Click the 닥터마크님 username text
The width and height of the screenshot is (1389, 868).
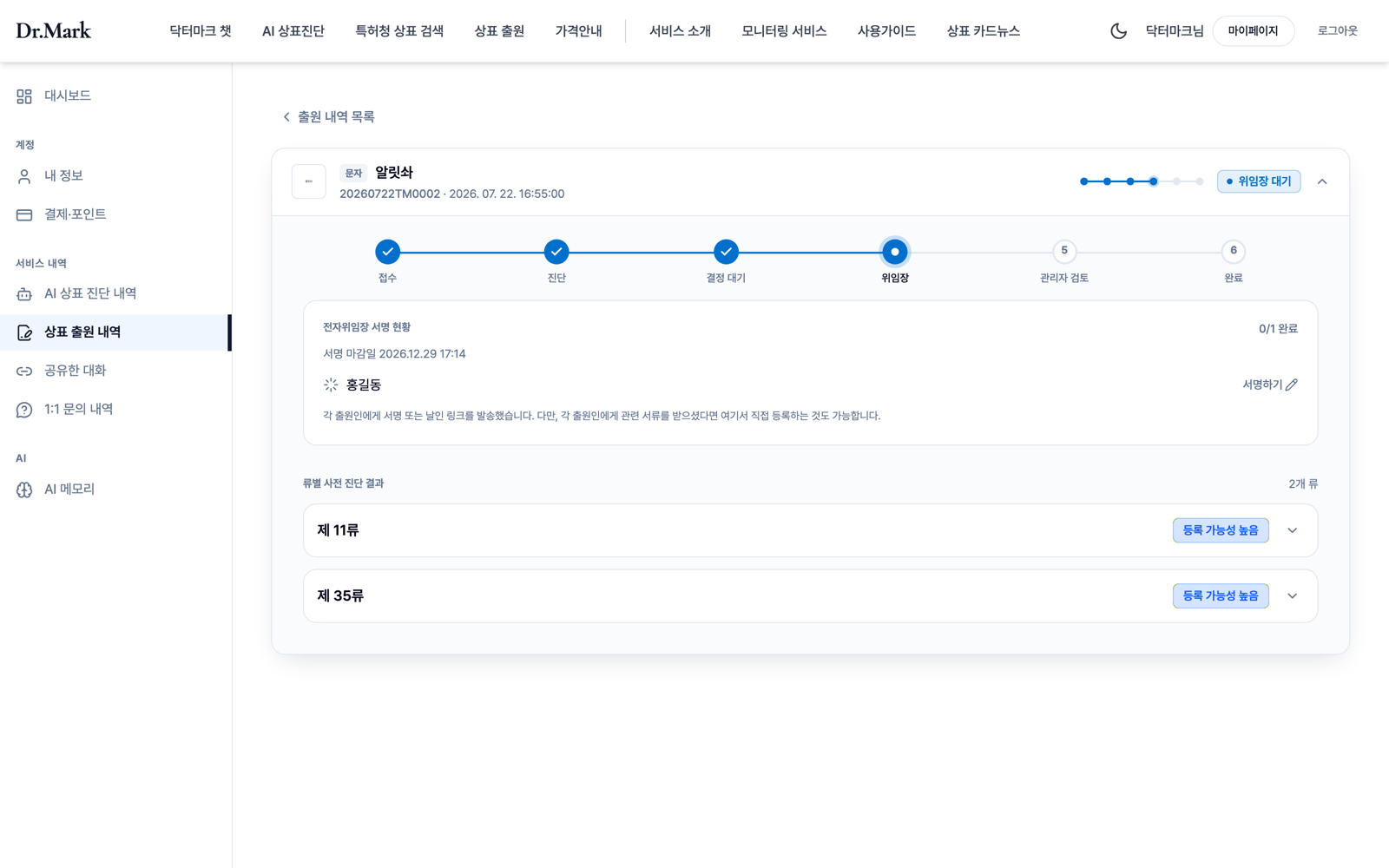[x=1175, y=30]
